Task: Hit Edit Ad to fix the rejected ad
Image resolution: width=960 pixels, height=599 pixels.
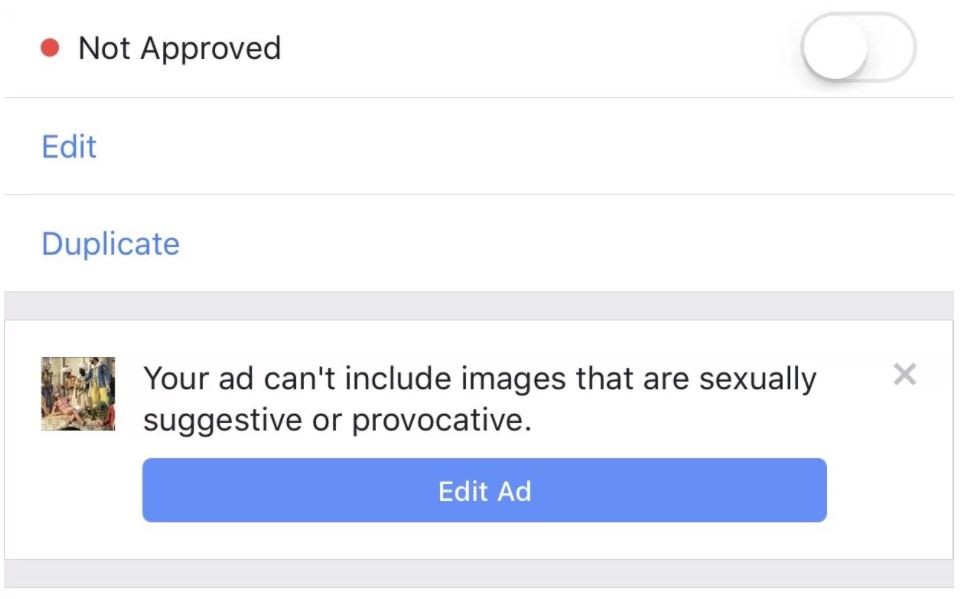Action: click(484, 490)
